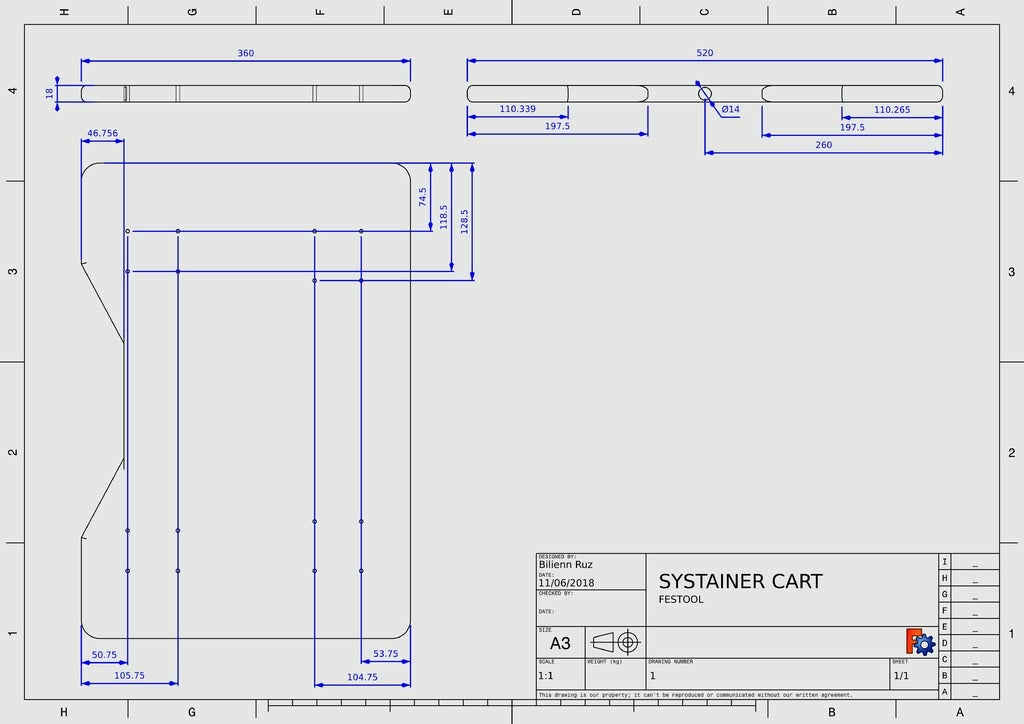Click the 1/1 sheet count value
This screenshot has width=1024, height=724.
pos(901,676)
